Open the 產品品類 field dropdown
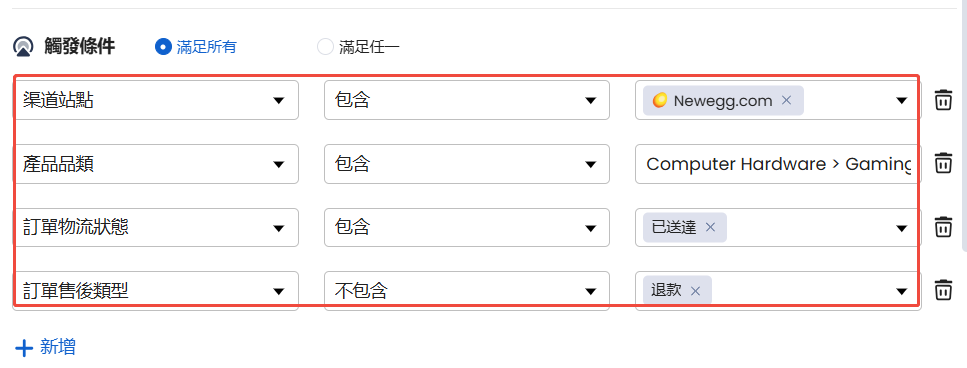 pyautogui.click(x=155, y=164)
